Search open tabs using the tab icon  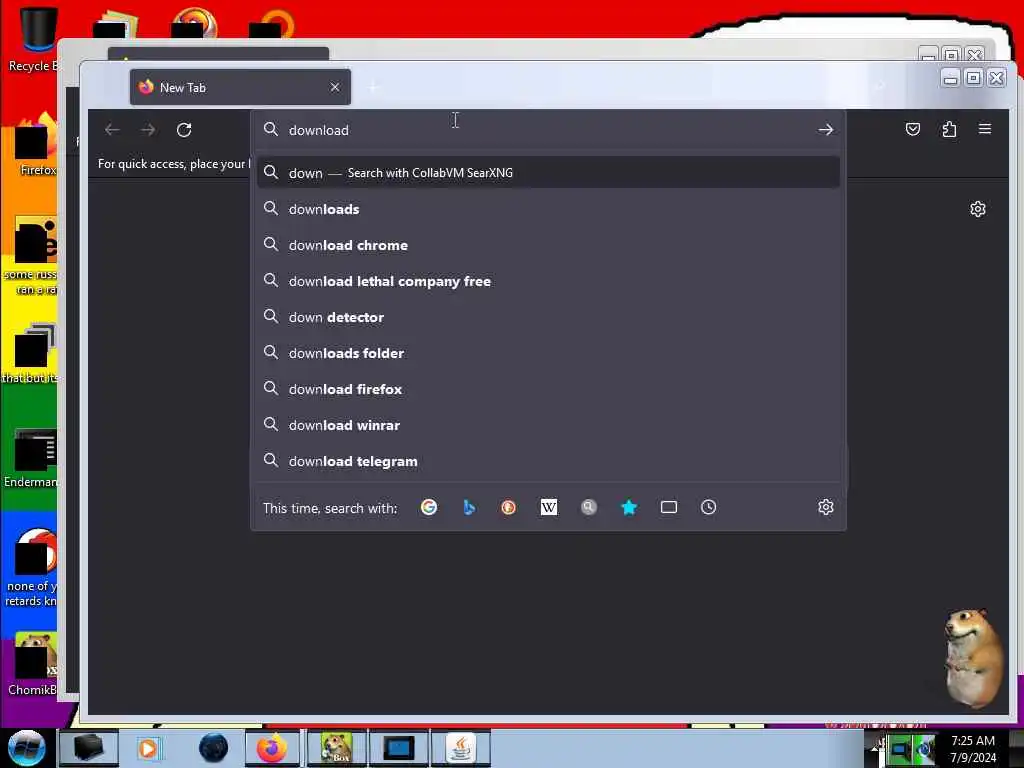[669, 507]
